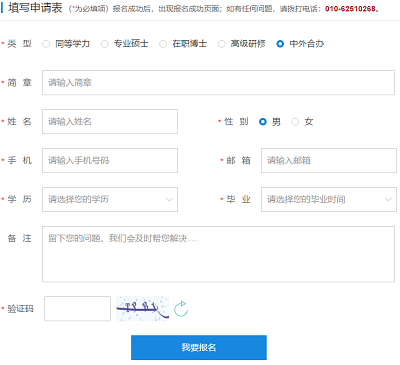Open the 毕业 graduation time dropdown

pos(329,199)
